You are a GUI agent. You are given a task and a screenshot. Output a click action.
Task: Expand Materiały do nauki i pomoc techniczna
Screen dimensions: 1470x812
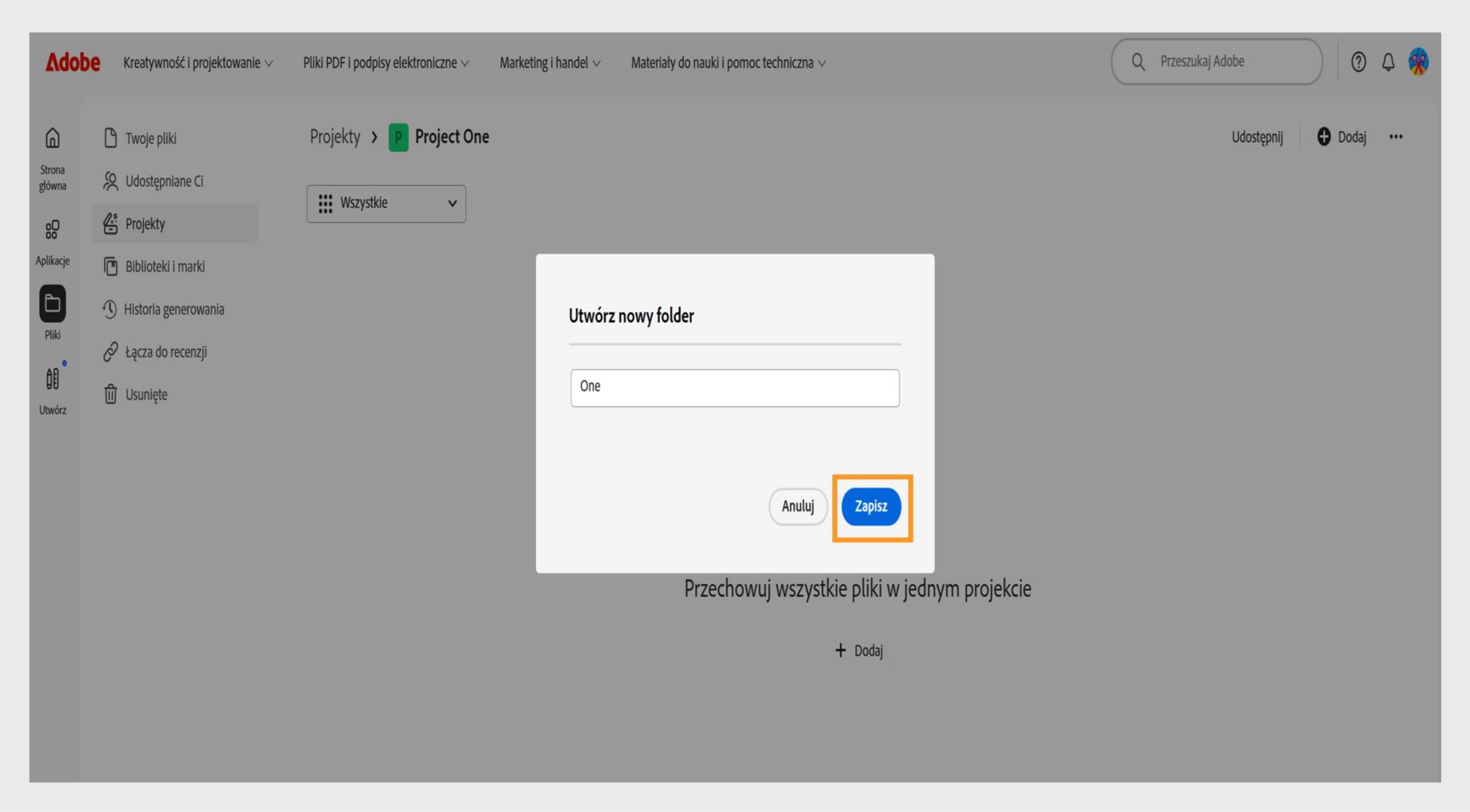(727, 63)
